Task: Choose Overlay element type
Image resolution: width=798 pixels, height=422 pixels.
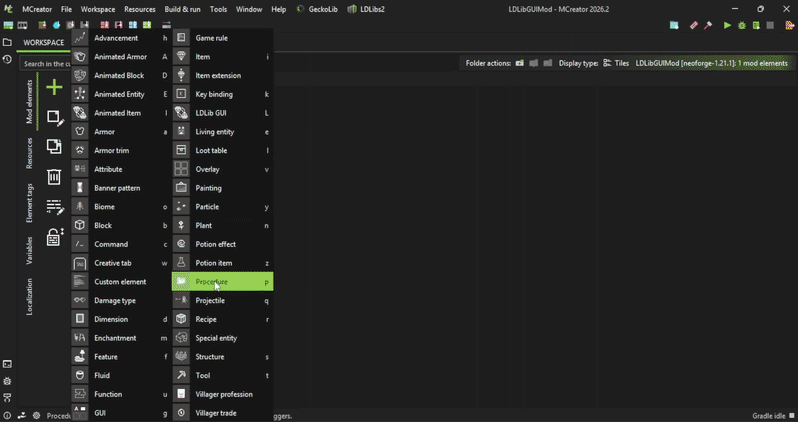Action: [x=222, y=169]
